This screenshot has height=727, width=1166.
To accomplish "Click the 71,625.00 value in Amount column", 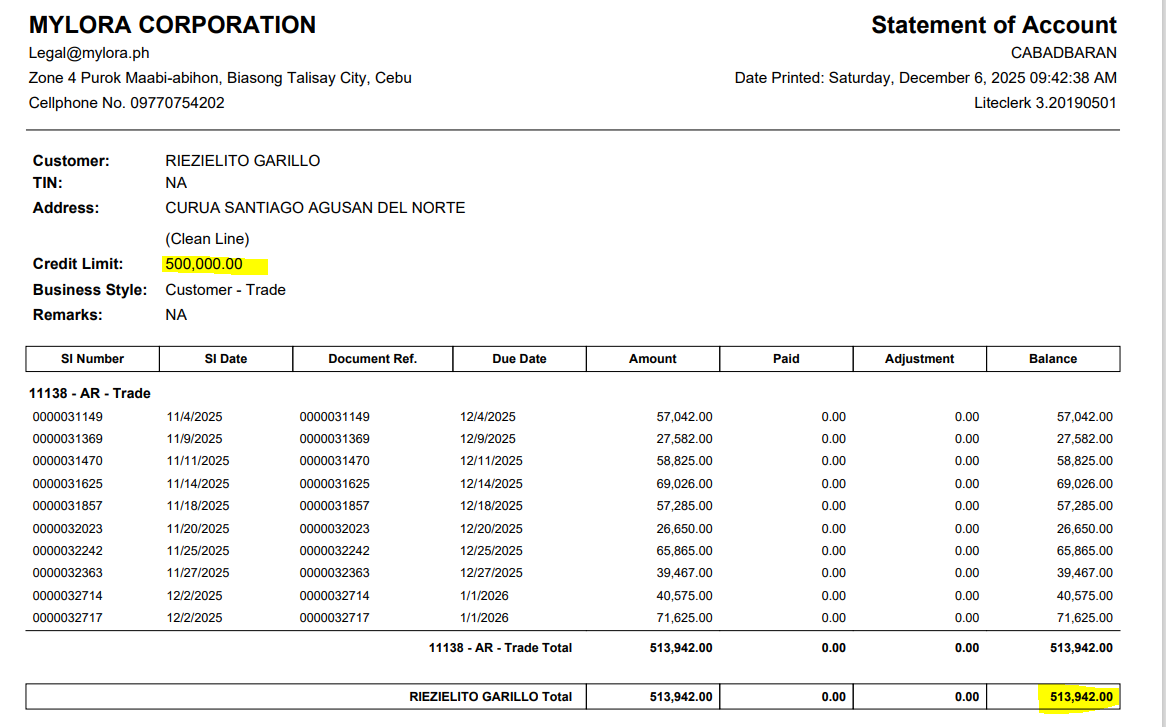I will point(684,618).
